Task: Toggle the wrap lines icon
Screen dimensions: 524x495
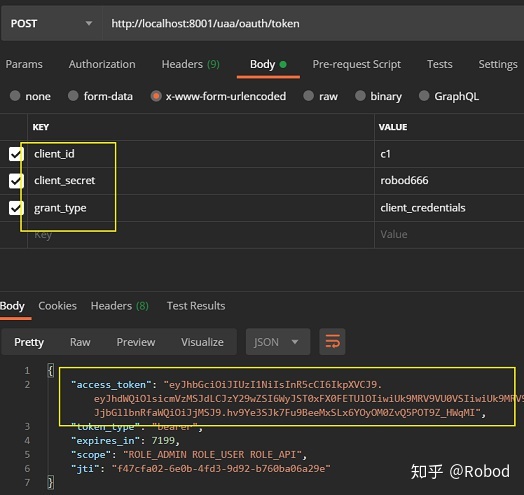Action: 332,342
